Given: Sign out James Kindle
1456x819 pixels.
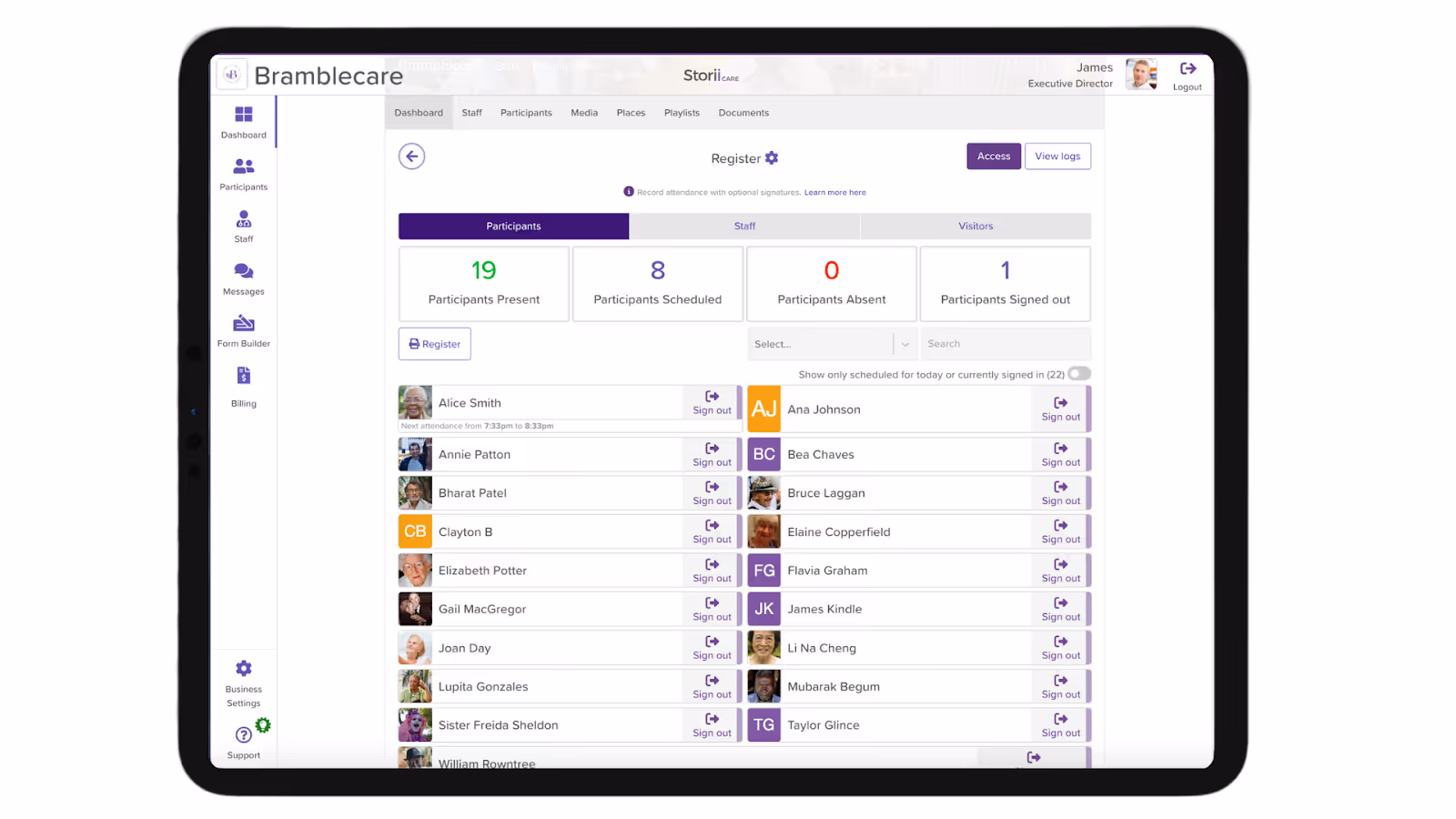Looking at the screenshot, I should (x=1061, y=609).
